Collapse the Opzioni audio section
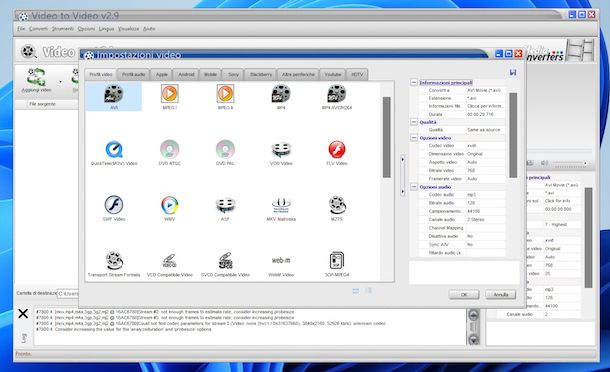Viewport: 610px width, 372px height. pyautogui.click(x=414, y=187)
